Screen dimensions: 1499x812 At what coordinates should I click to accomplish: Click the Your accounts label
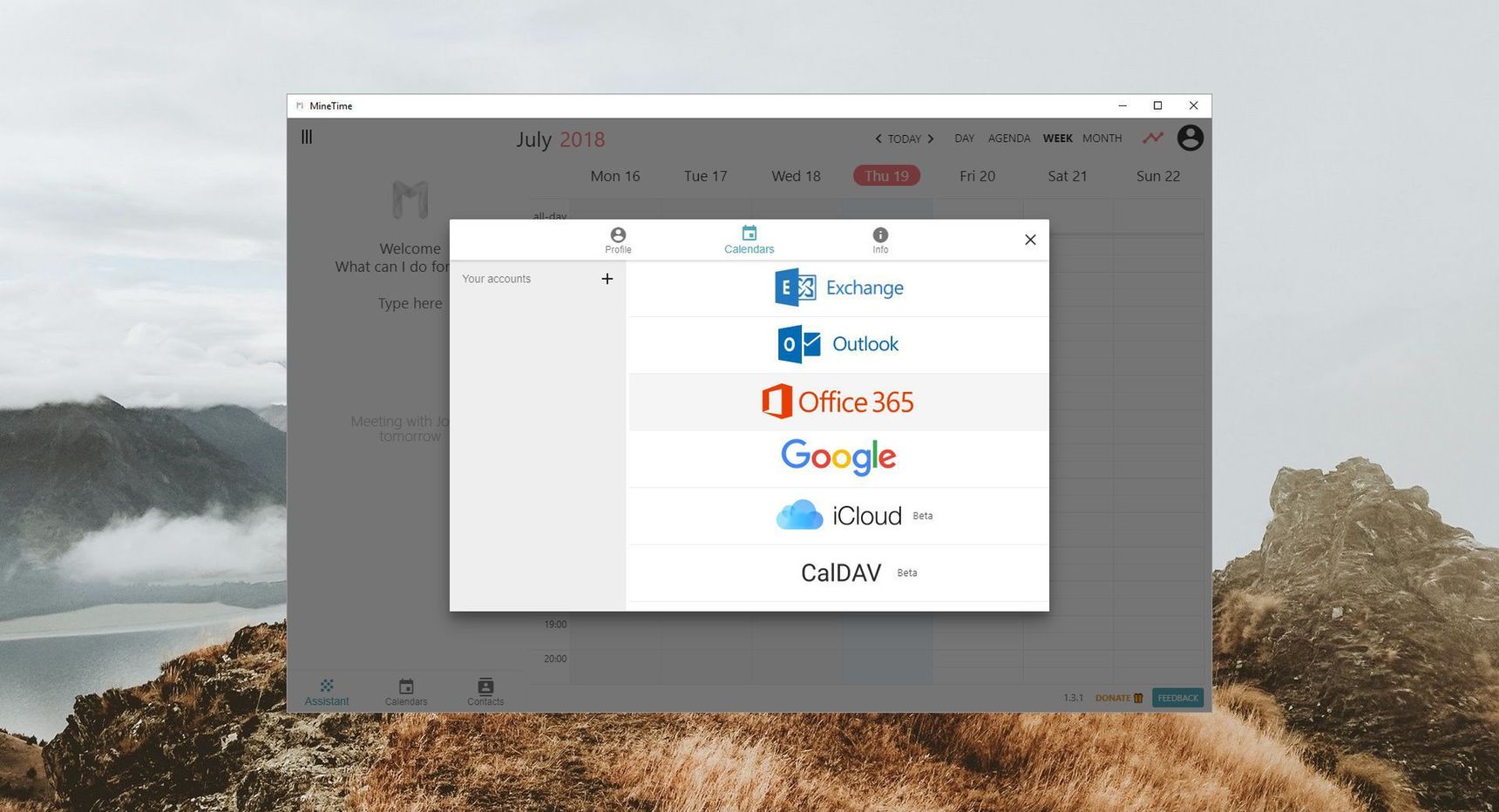coord(496,279)
